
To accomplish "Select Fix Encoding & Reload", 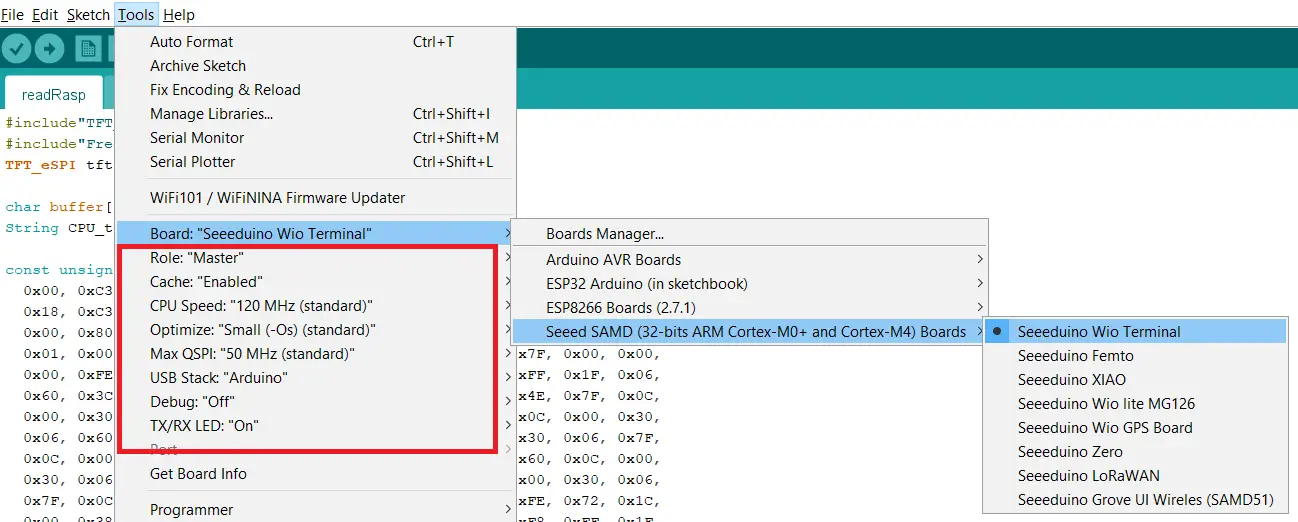I will [316, 90].
